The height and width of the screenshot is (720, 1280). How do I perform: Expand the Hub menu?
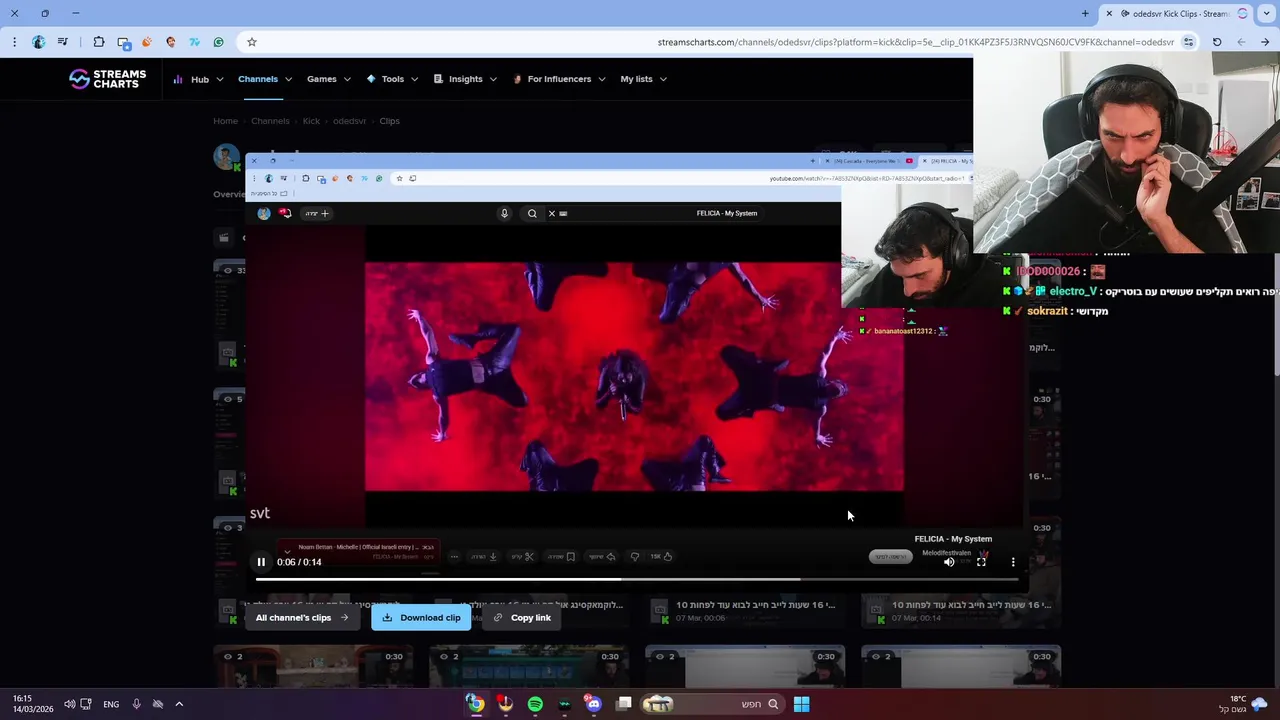[199, 79]
